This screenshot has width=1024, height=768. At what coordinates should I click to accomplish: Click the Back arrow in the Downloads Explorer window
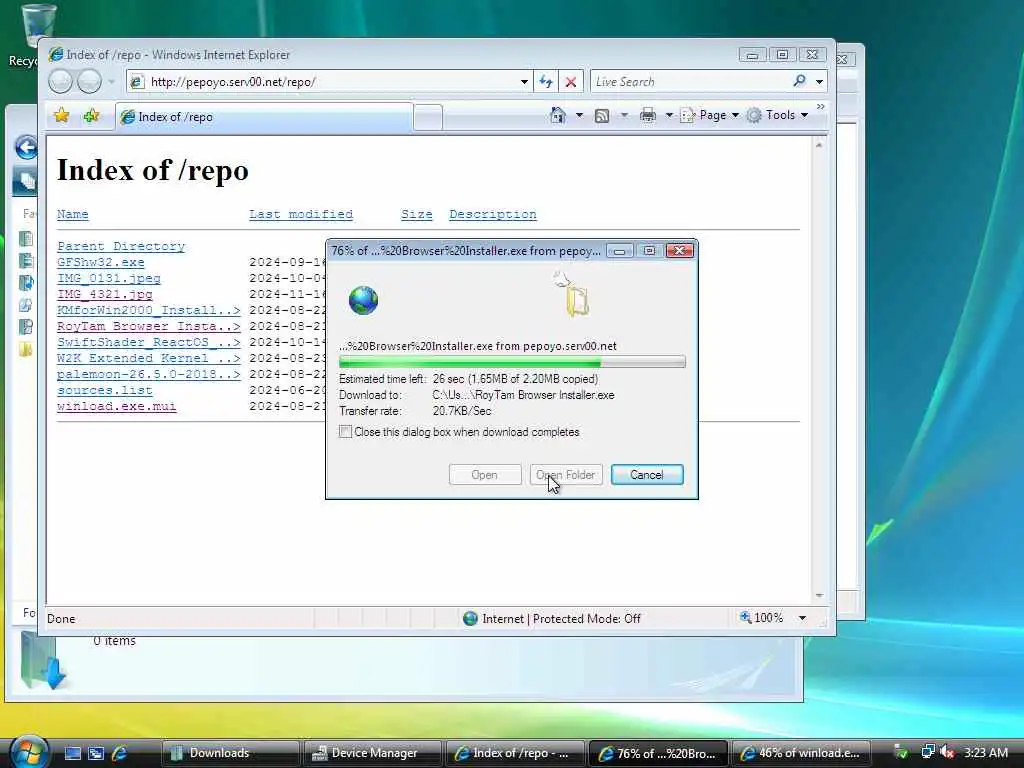click(26, 148)
